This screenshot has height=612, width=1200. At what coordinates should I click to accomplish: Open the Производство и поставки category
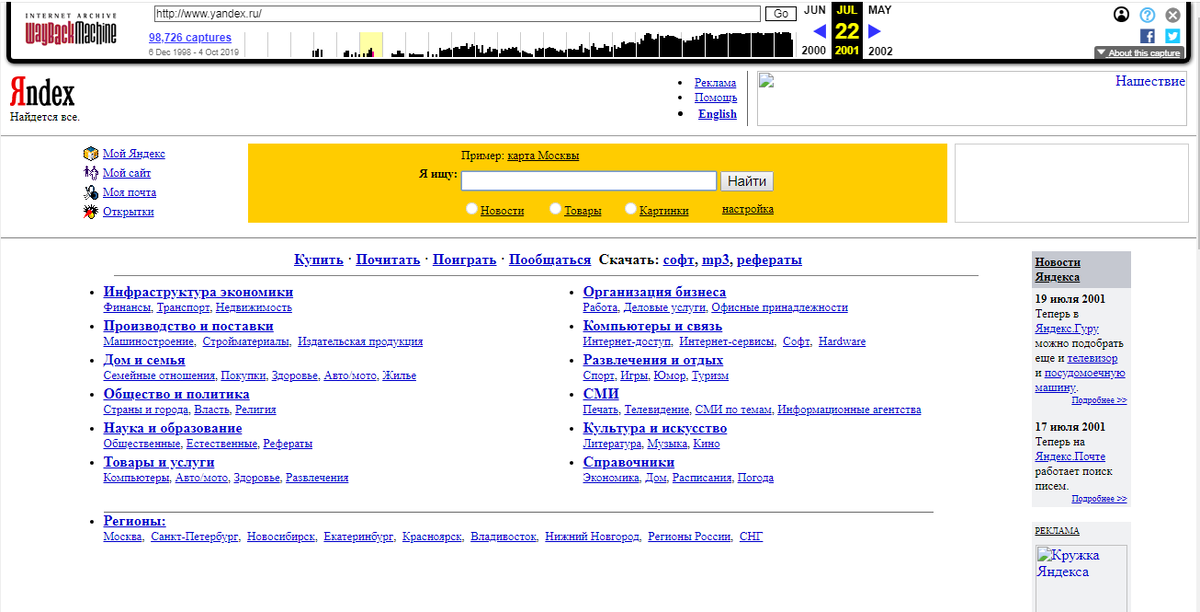(x=188, y=326)
